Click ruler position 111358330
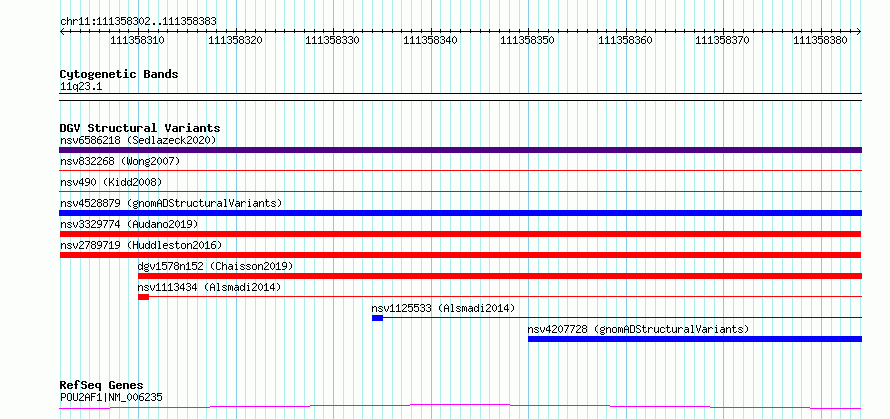 pos(333,40)
